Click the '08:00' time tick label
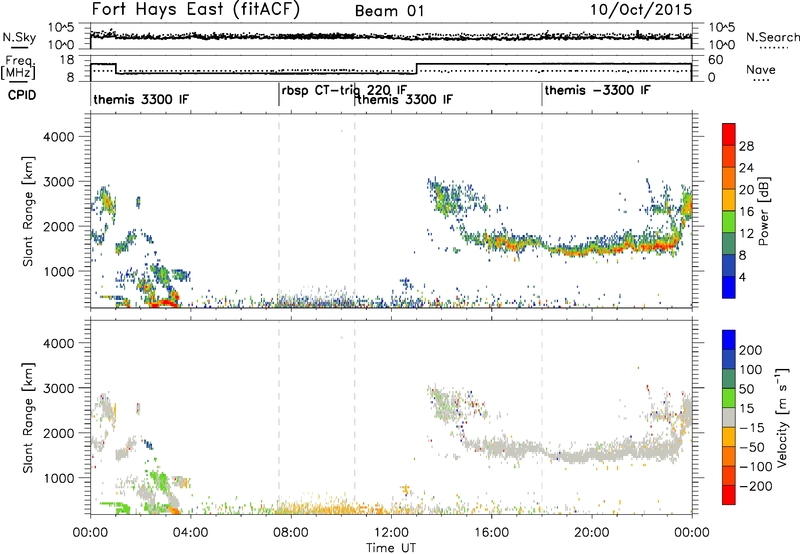Screen dimensions: 800x554 (x=291, y=533)
